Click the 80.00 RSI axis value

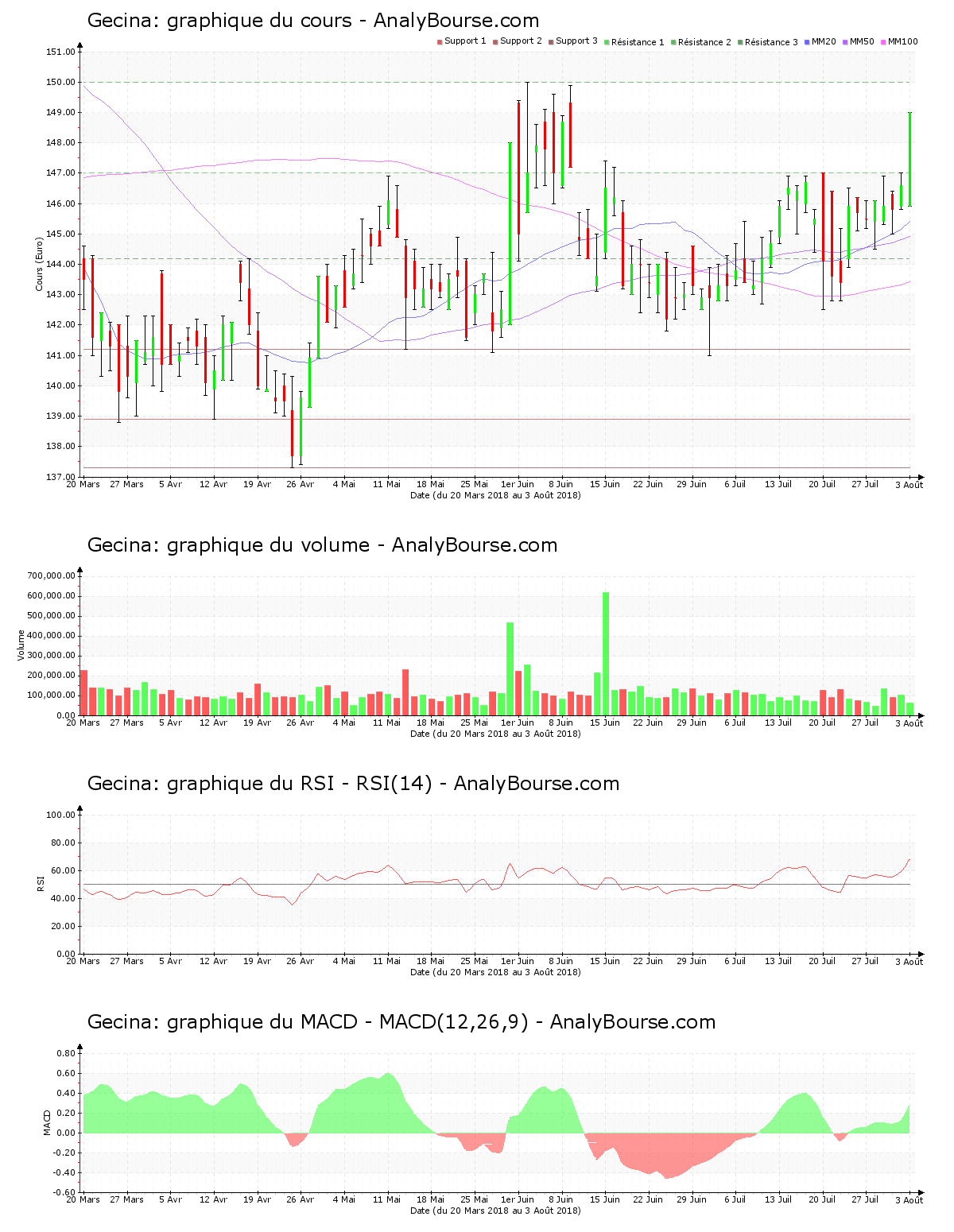tap(63, 843)
